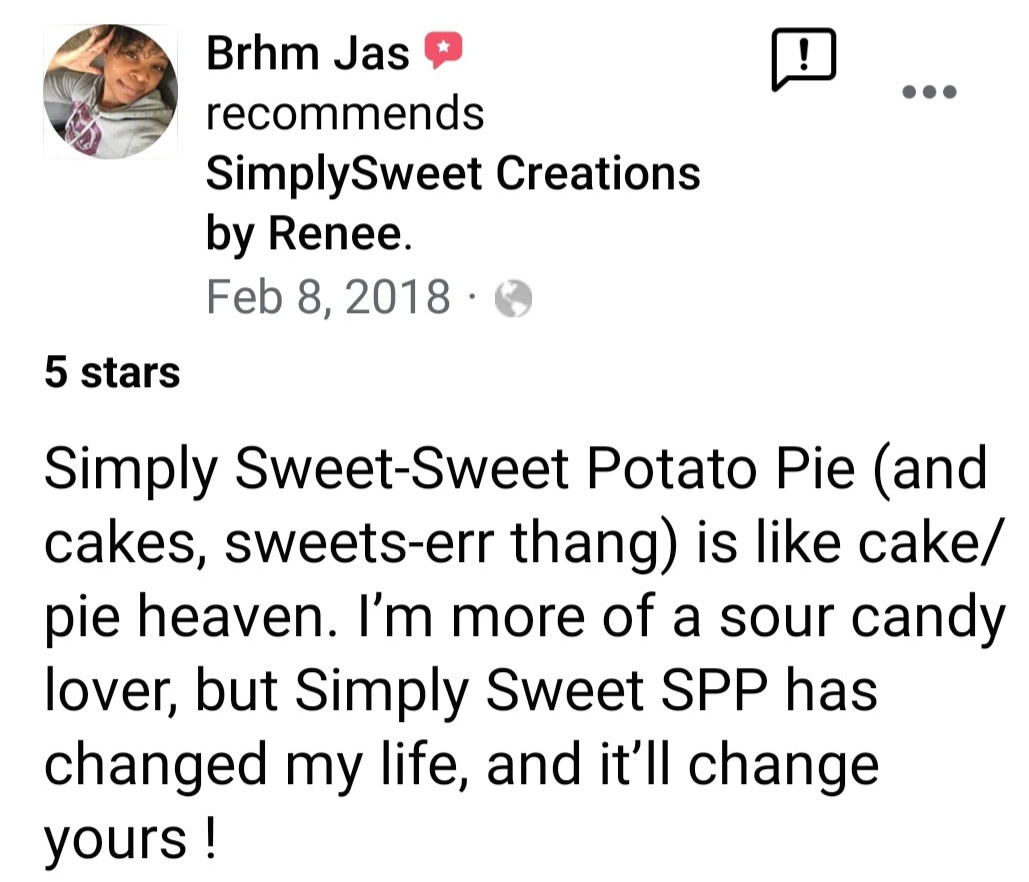Click the dot separator after the date

(472, 299)
